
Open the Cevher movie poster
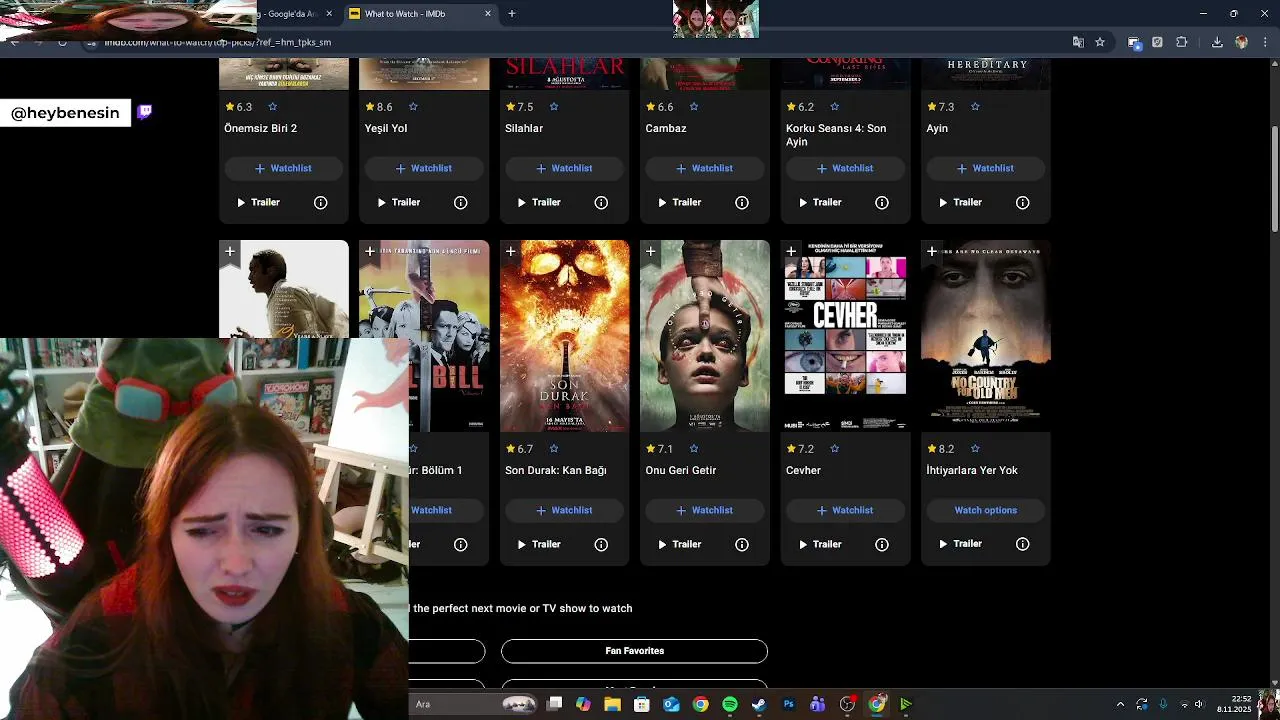pos(846,336)
